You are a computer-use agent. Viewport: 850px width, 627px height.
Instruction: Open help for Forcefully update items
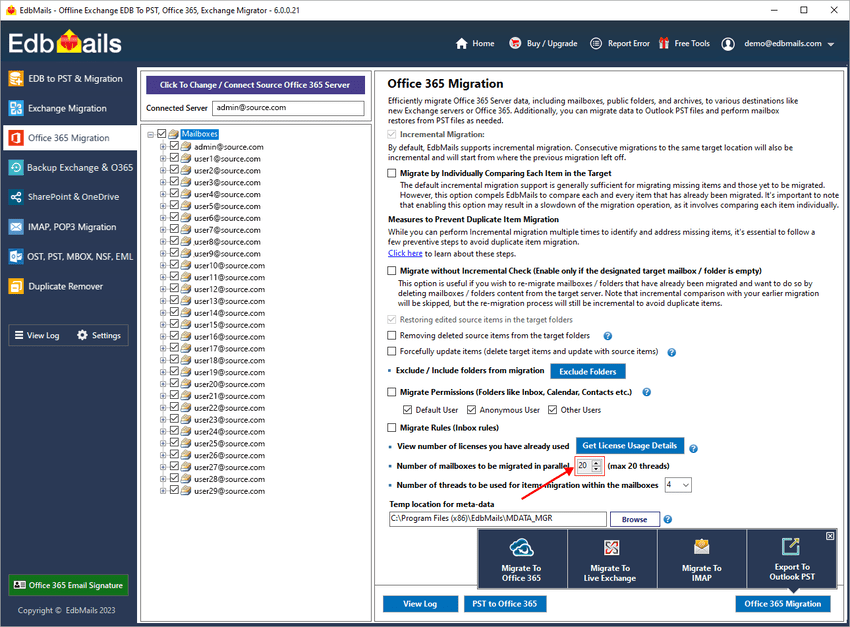click(x=672, y=352)
